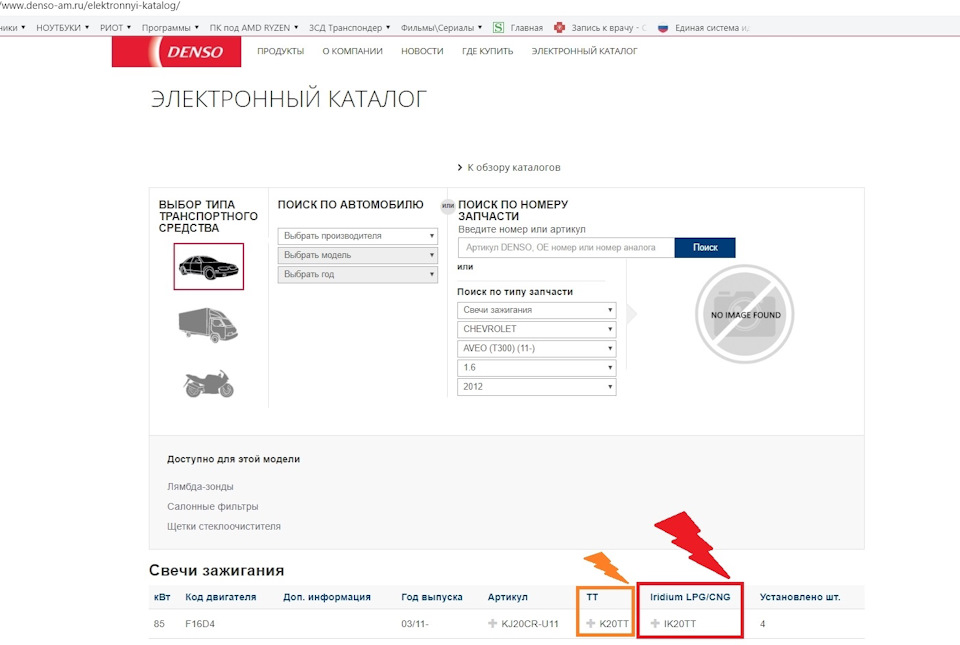Select the truck vehicle type
Viewport: 960px width, 645px height.
[209, 324]
